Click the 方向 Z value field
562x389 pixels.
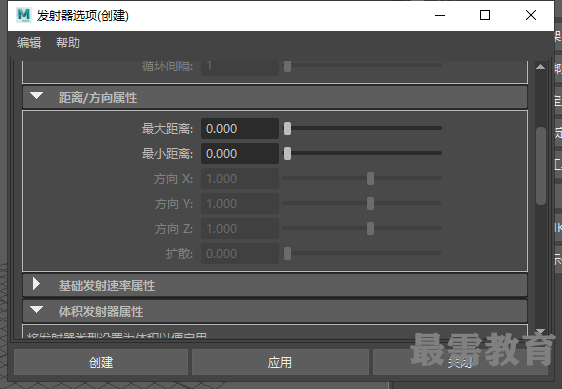(240, 229)
